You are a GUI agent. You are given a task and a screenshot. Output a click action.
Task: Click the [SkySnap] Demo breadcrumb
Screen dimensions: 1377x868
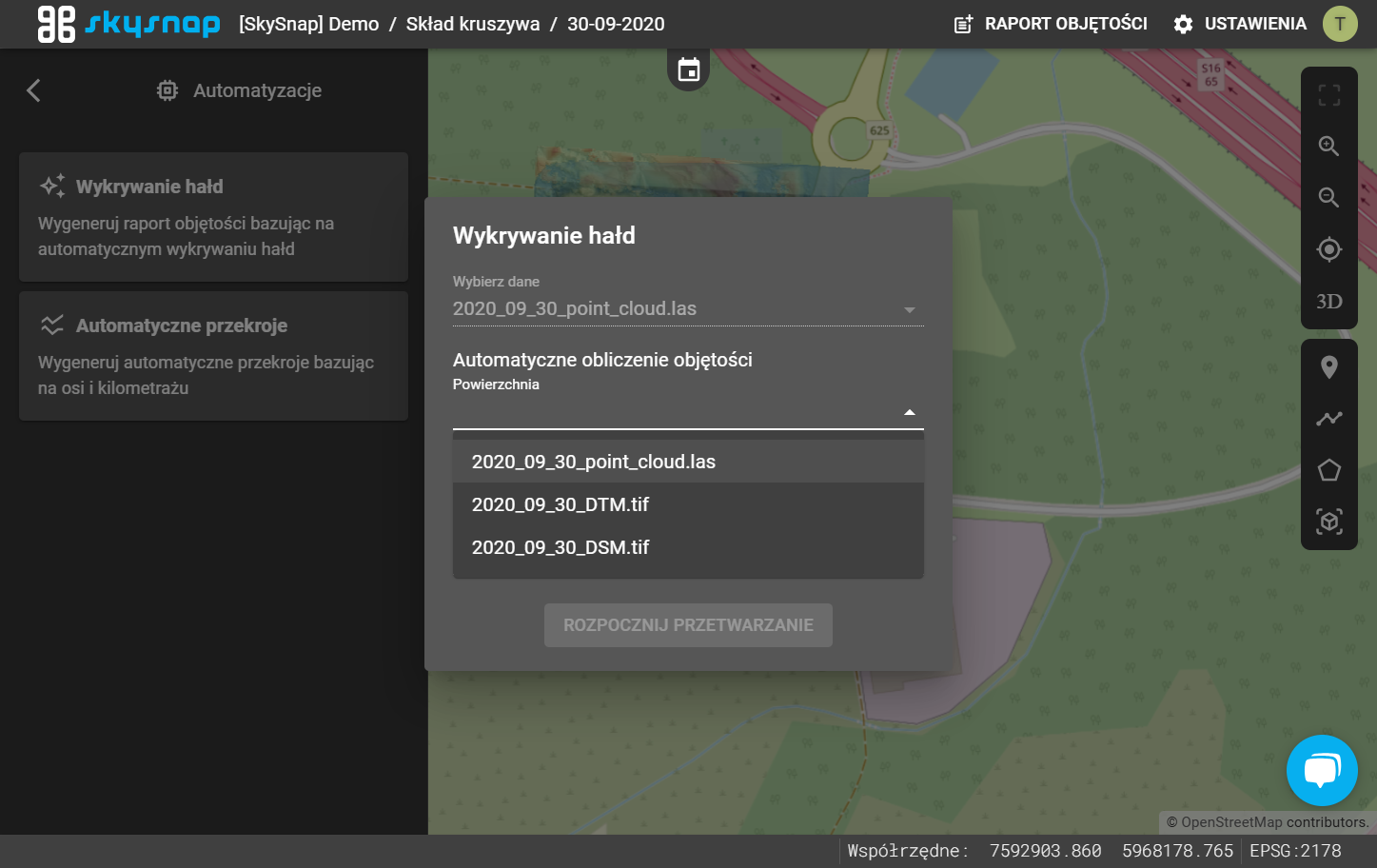(x=308, y=24)
